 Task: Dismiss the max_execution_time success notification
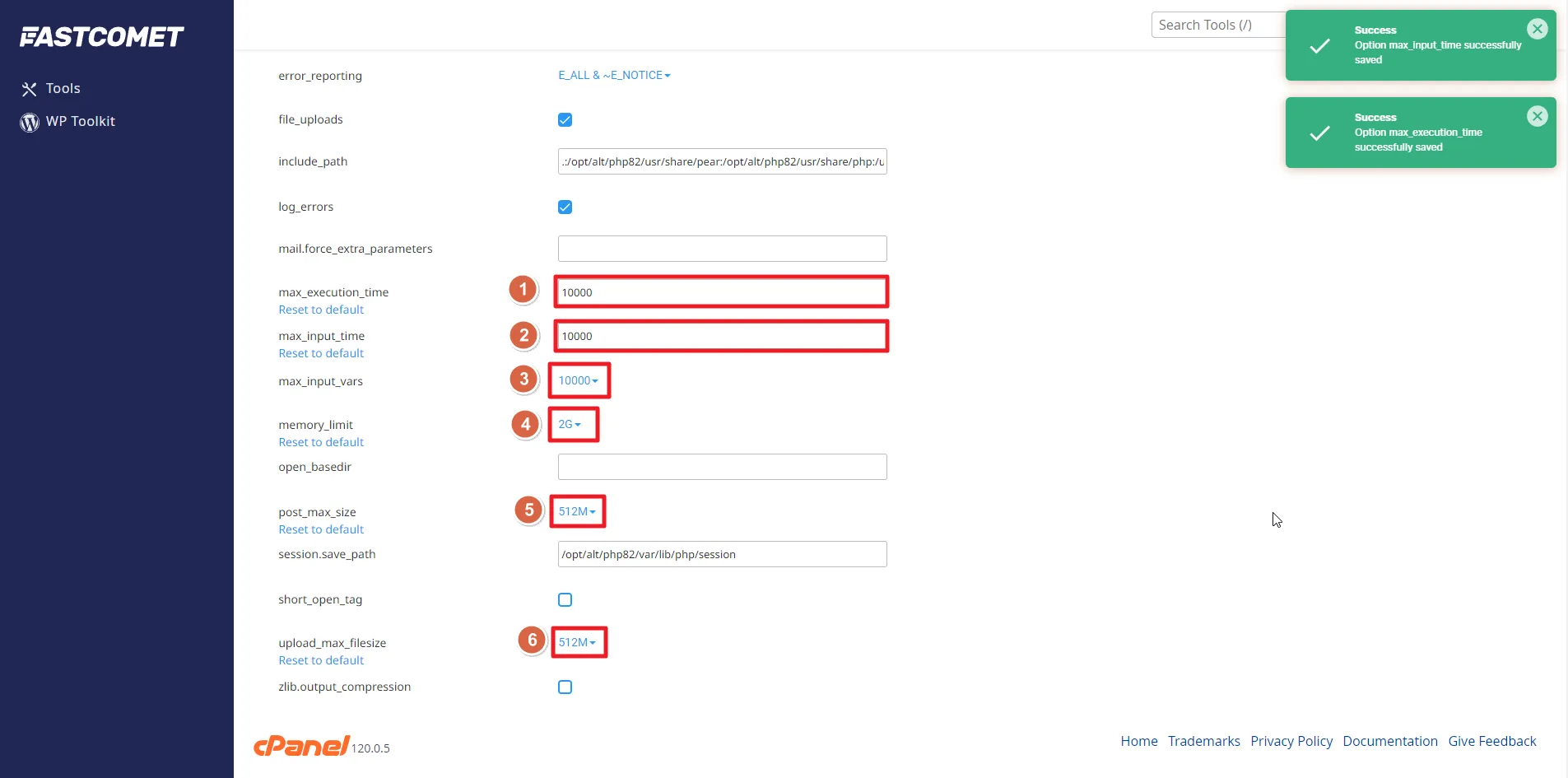1537,116
